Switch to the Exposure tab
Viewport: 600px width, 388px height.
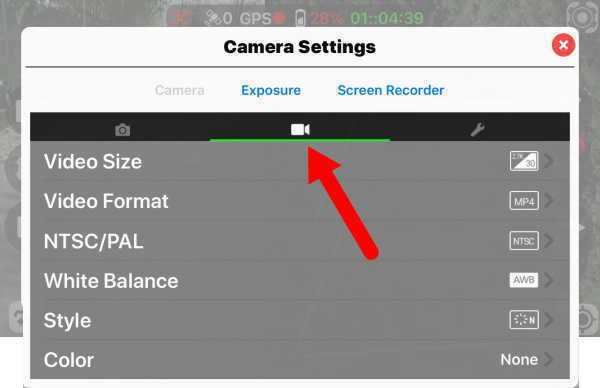271,90
